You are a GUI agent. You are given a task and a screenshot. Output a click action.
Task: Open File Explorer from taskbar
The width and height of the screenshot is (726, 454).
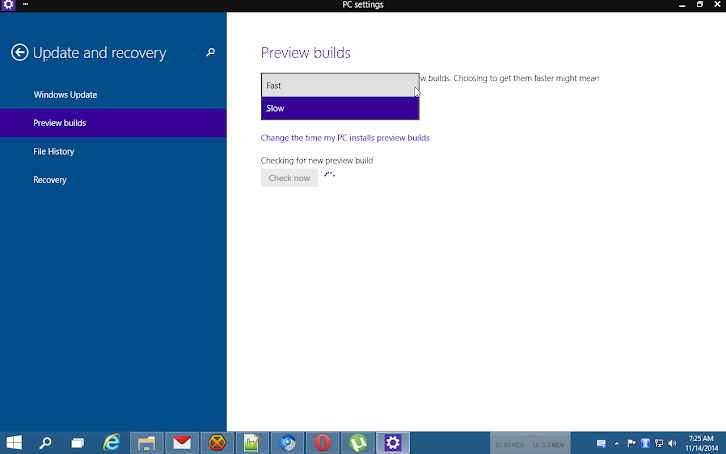click(x=146, y=443)
